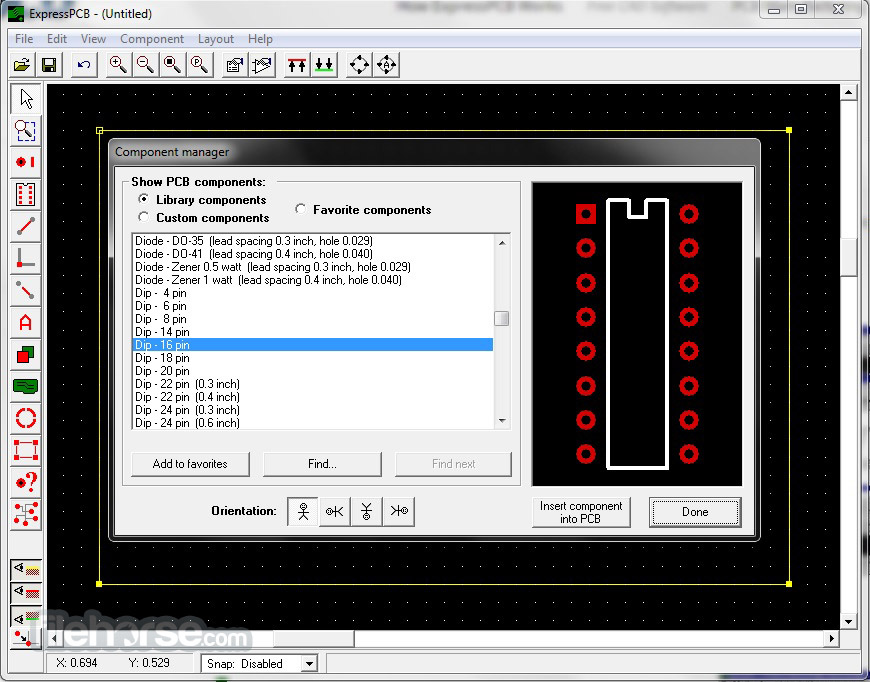Select Library components radio button

(x=144, y=199)
